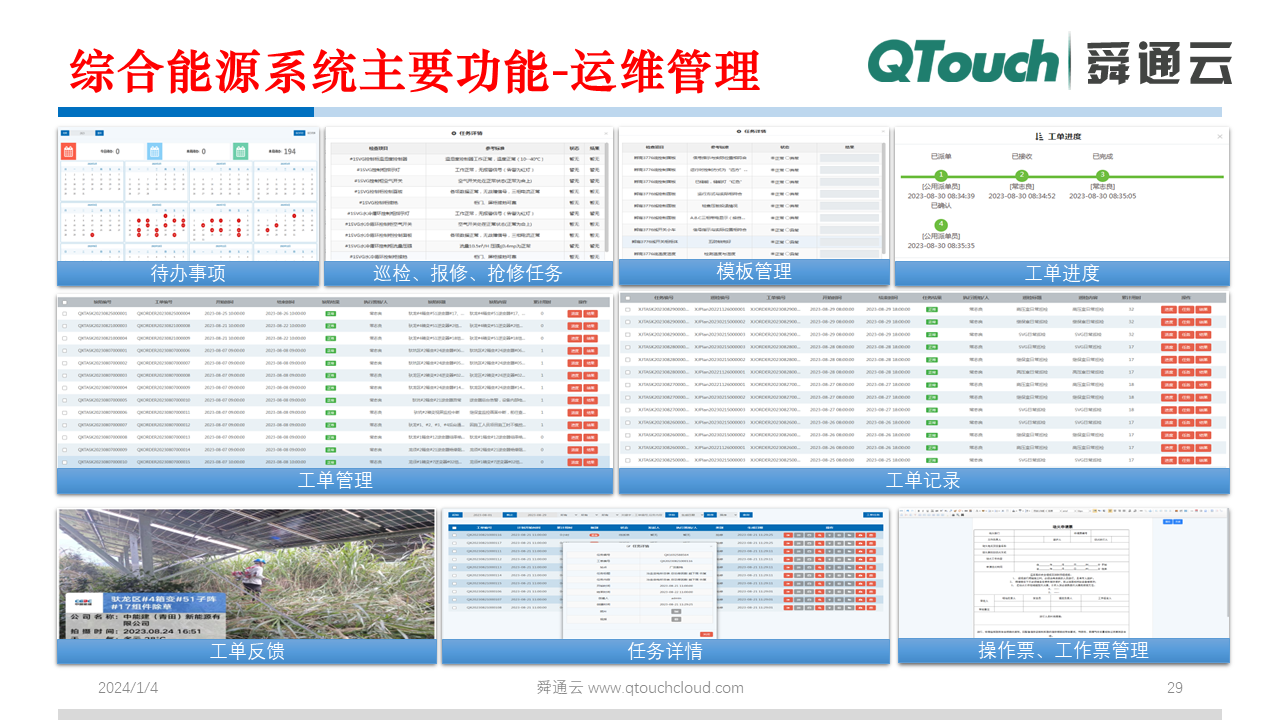The image size is (1280, 720).
Task: Tick the header checkbox in 工单管理 table
Action: (x=65, y=301)
